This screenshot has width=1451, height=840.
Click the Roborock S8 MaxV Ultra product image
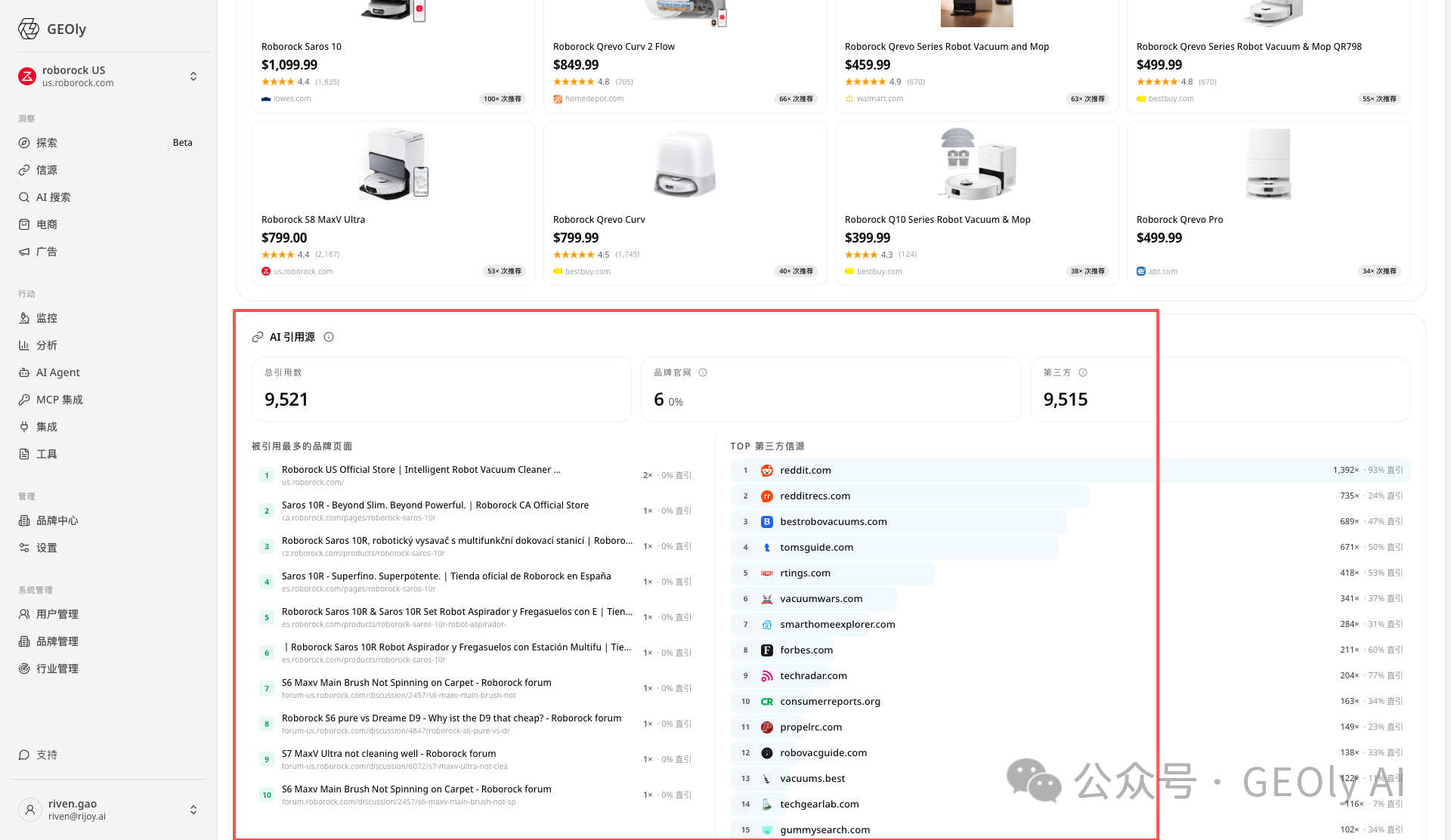click(x=394, y=164)
